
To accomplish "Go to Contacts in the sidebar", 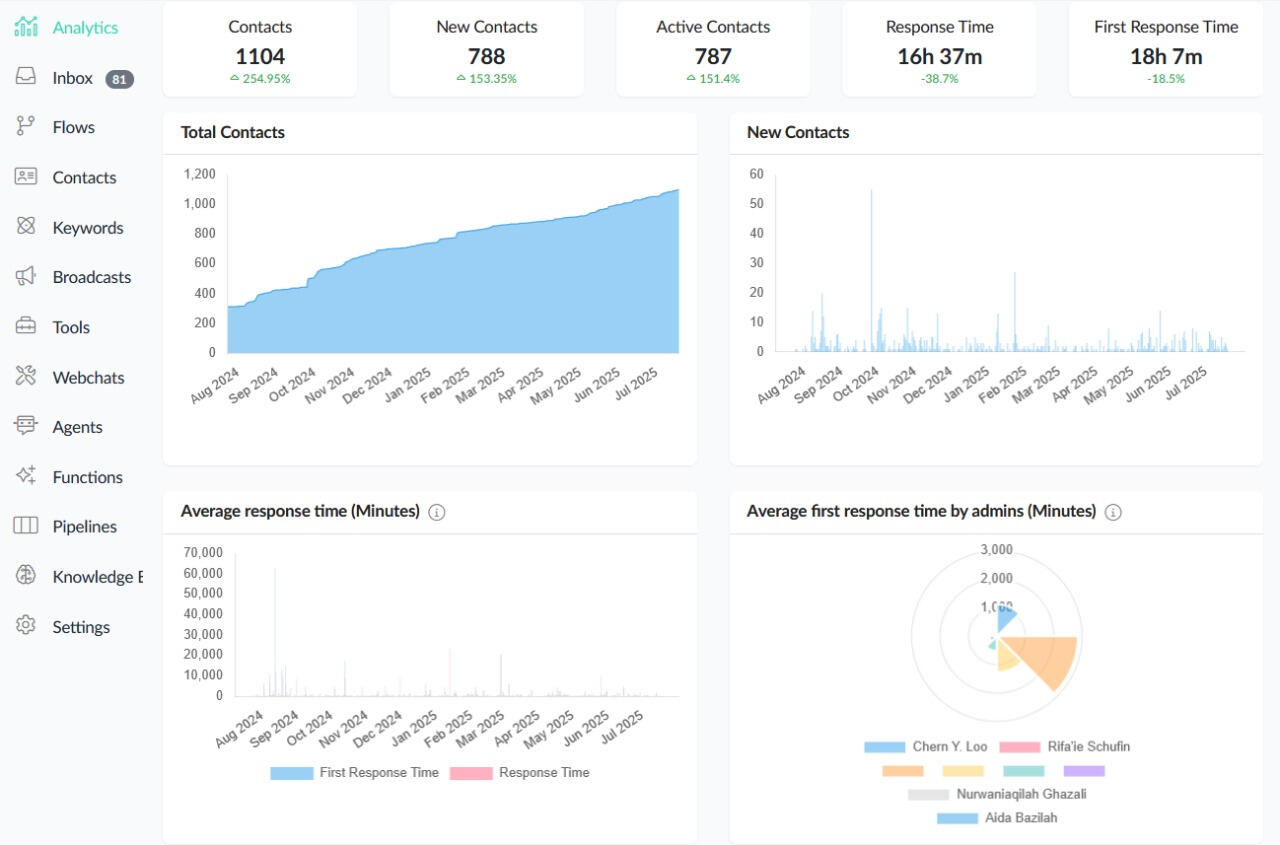I will (84, 177).
